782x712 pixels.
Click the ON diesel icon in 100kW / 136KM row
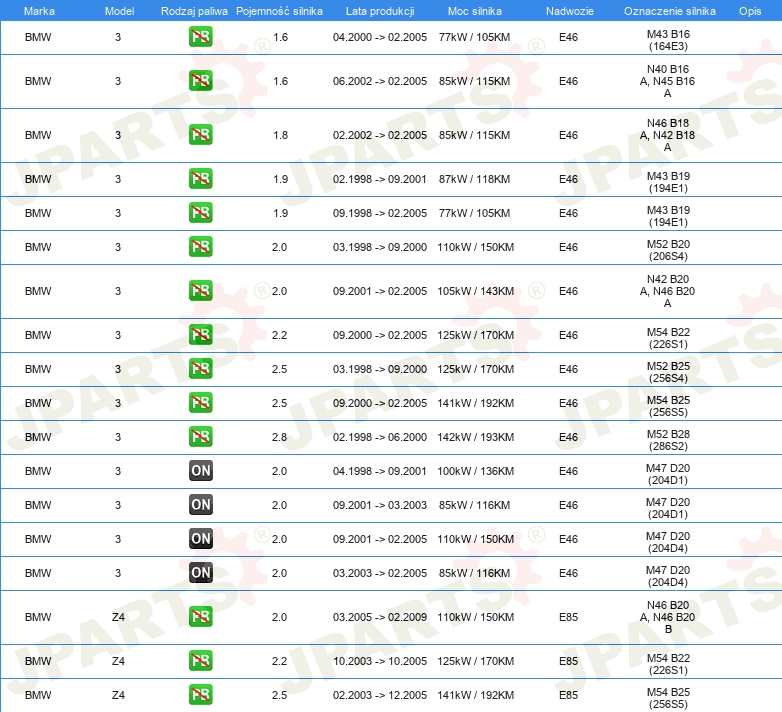point(200,471)
